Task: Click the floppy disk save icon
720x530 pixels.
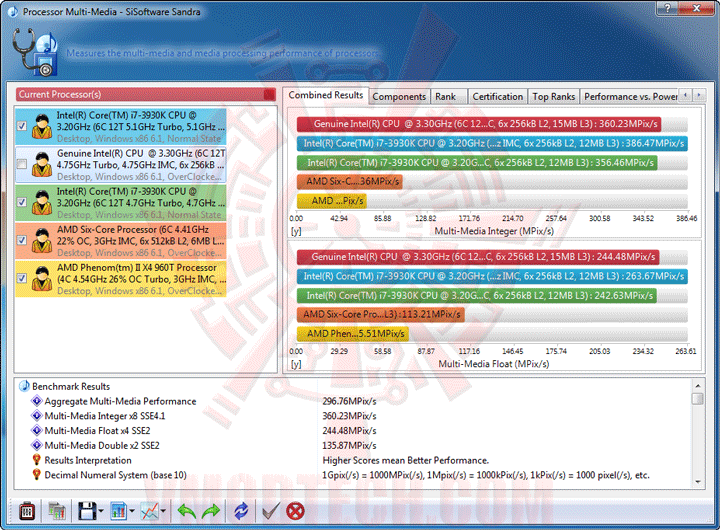Action: click(87, 511)
